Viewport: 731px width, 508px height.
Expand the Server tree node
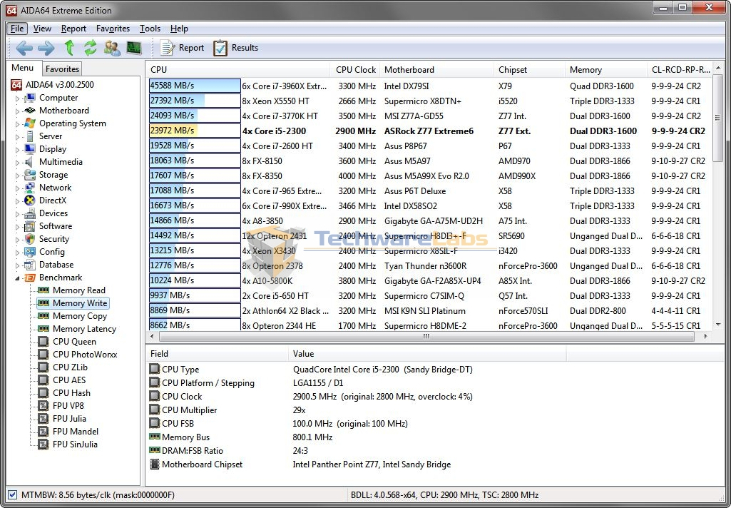(x=17, y=137)
